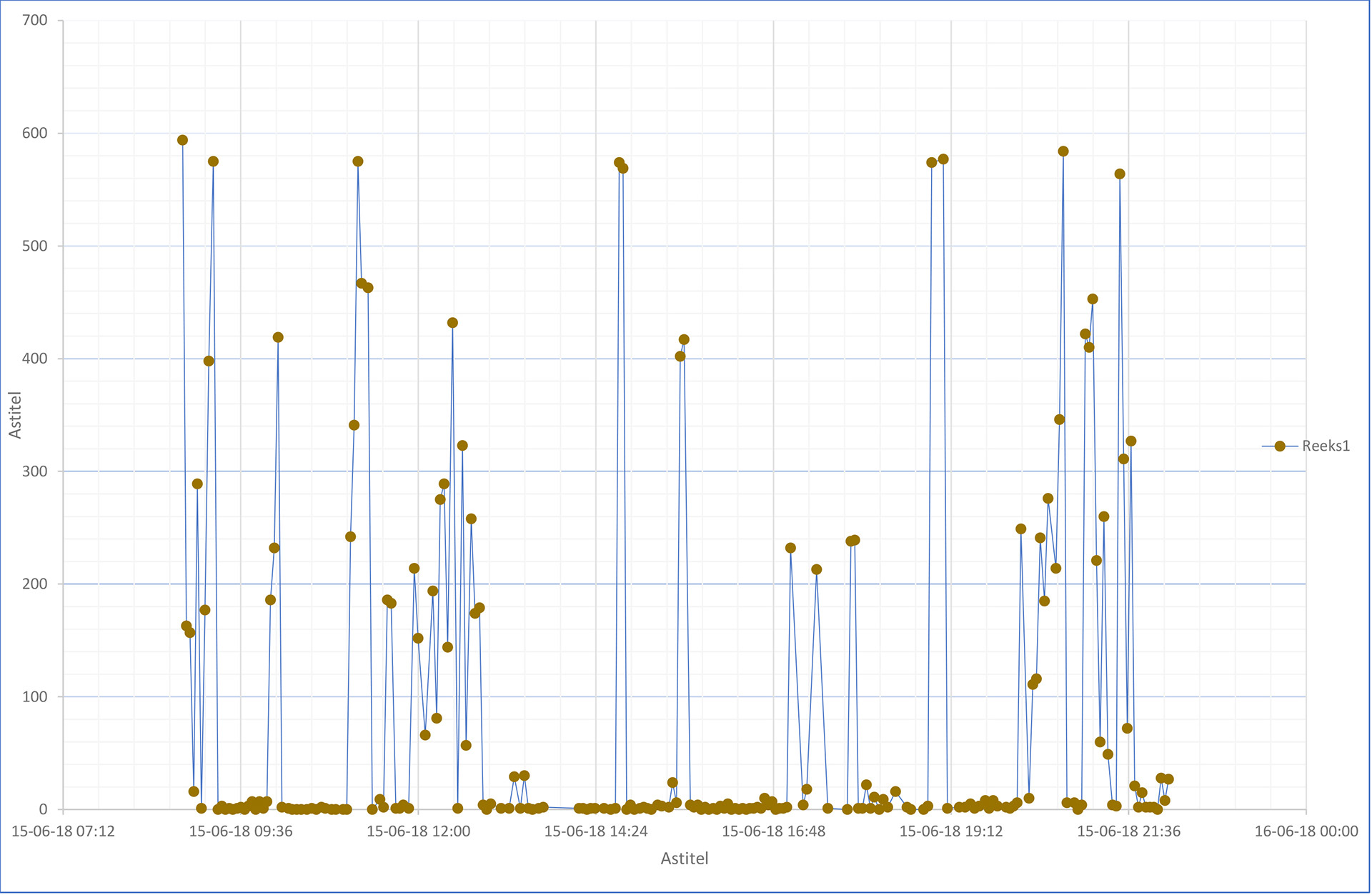This screenshot has height=895, width=1372.
Task: Click the 200 label on vertical axis
Action: tap(34, 584)
